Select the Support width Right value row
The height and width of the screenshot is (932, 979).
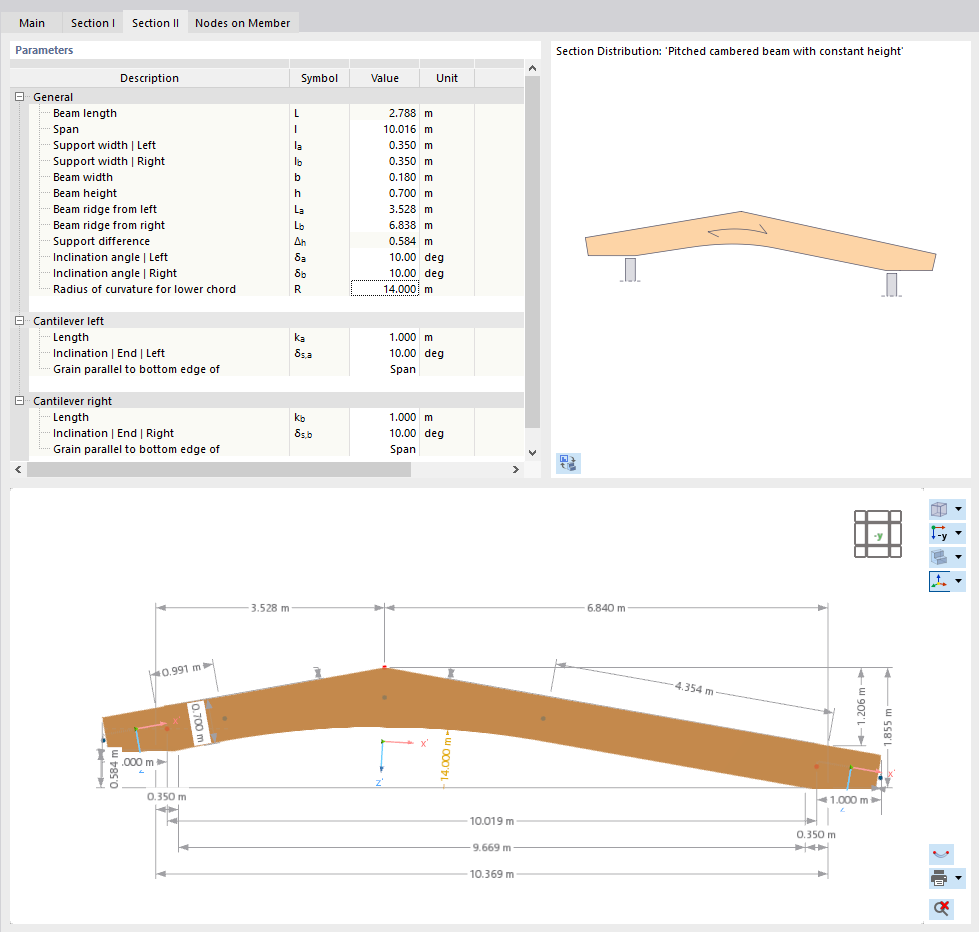coord(385,161)
